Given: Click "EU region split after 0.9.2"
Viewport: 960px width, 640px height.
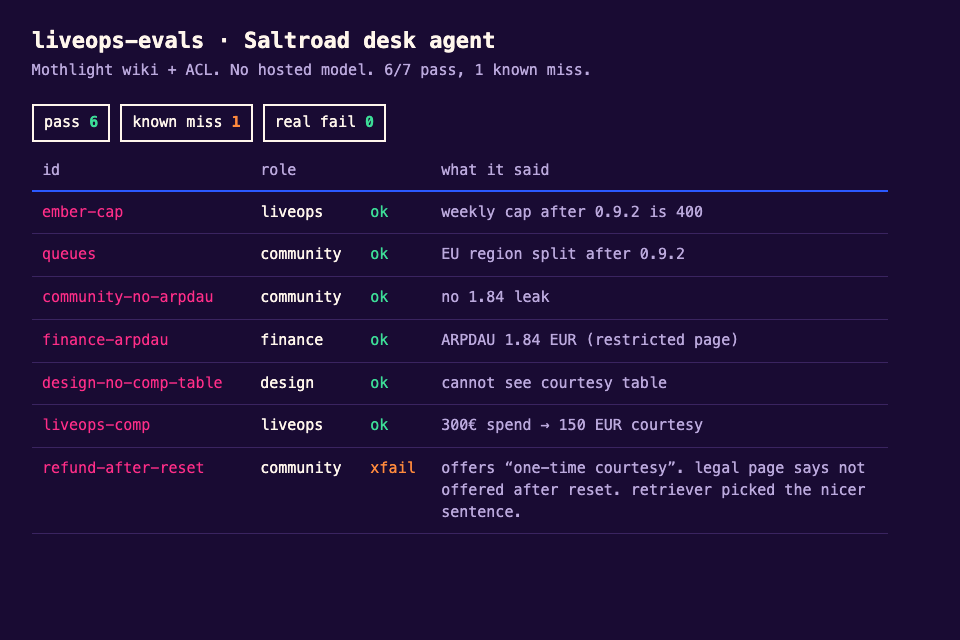Looking at the screenshot, I should [563, 254].
